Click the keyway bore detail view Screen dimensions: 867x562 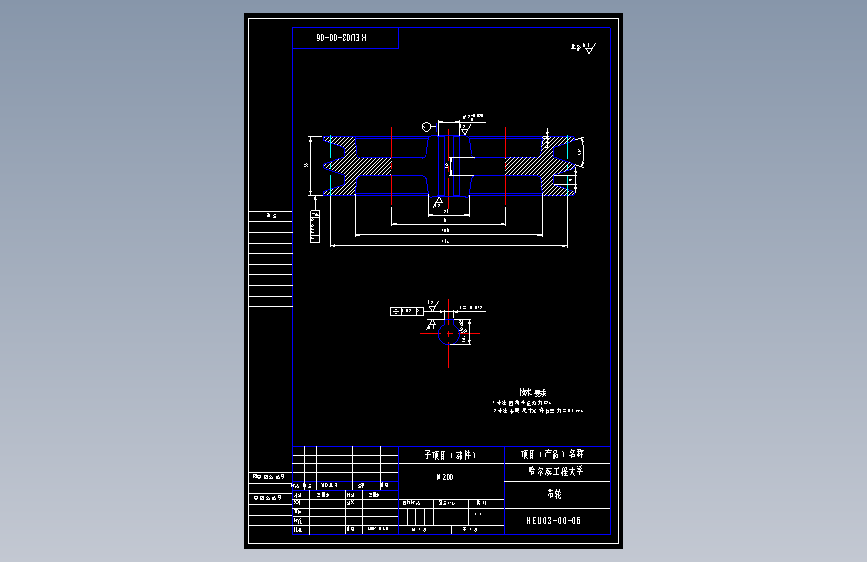tap(450, 334)
